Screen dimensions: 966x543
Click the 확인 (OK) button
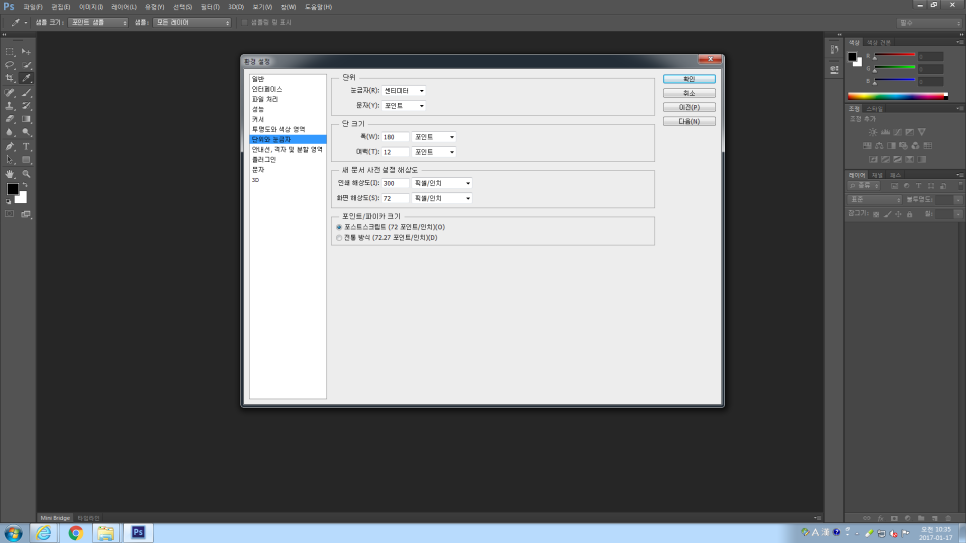[x=689, y=79]
